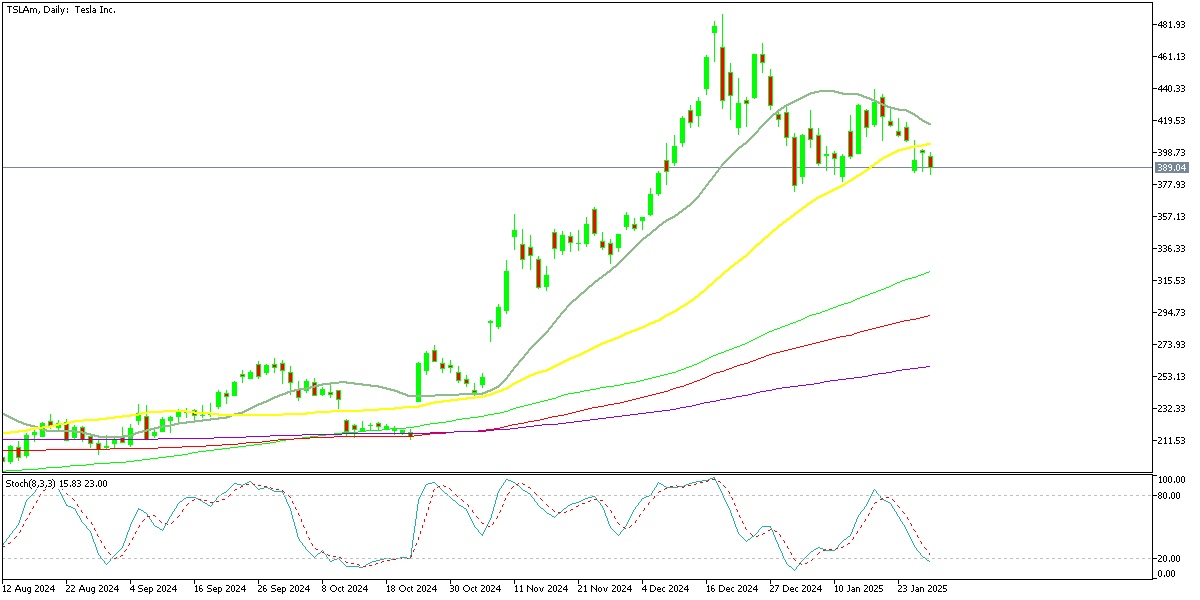Click the current price tag 389.04

(x=1170, y=167)
